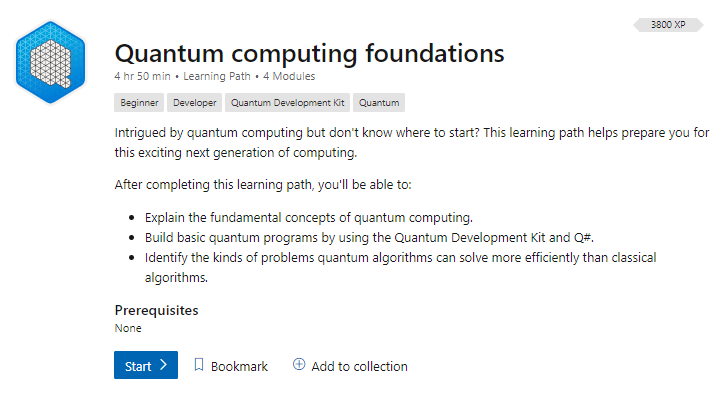Click the 4 hr 50 min duration
The height and width of the screenshot is (401, 724).
[x=143, y=76]
